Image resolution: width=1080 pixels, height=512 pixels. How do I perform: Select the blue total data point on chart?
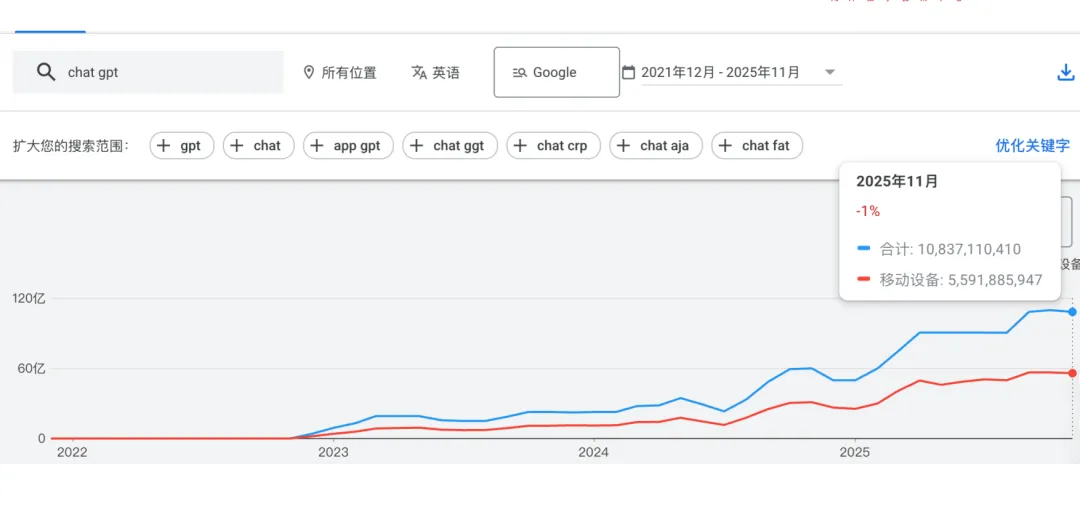coord(1072,311)
